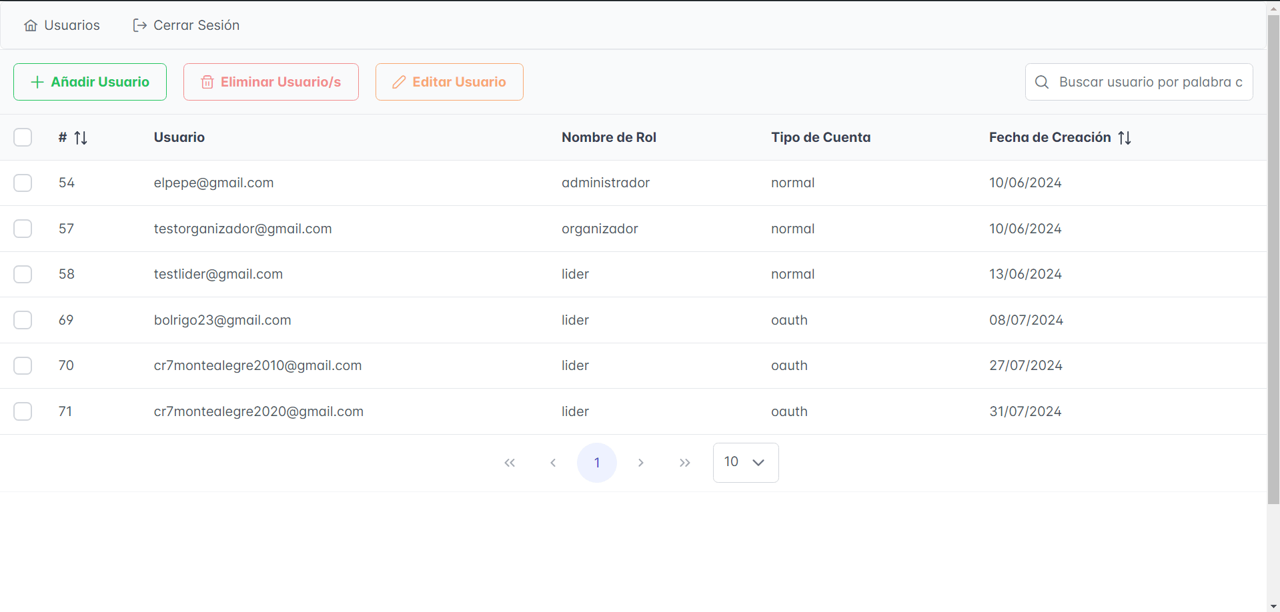The image size is (1280, 612).
Task: Click the date 08/07/2024
Action: point(1026,320)
